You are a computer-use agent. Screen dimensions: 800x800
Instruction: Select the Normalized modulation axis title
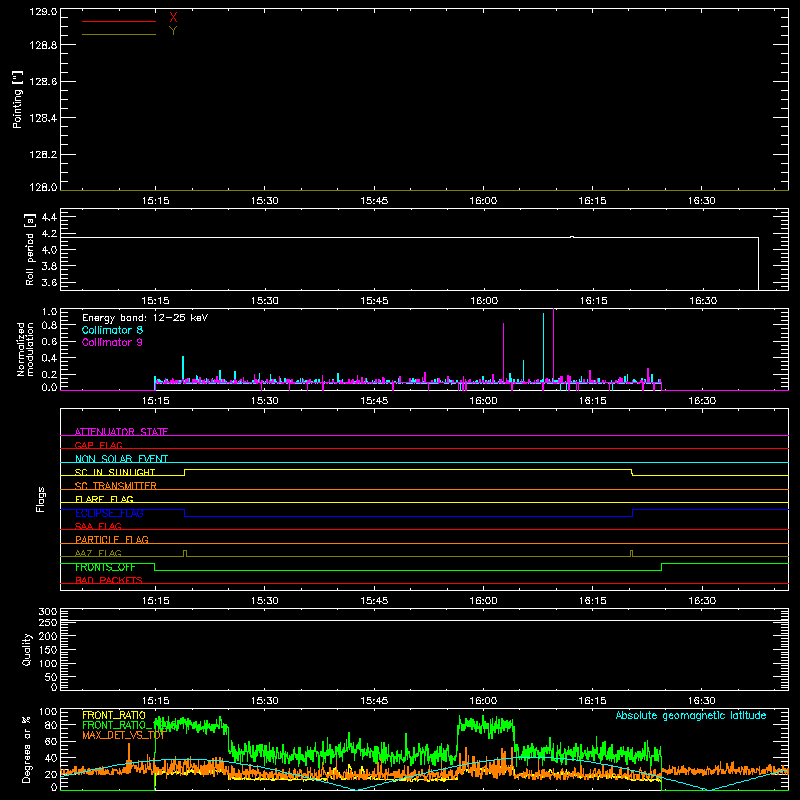[25, 349]
